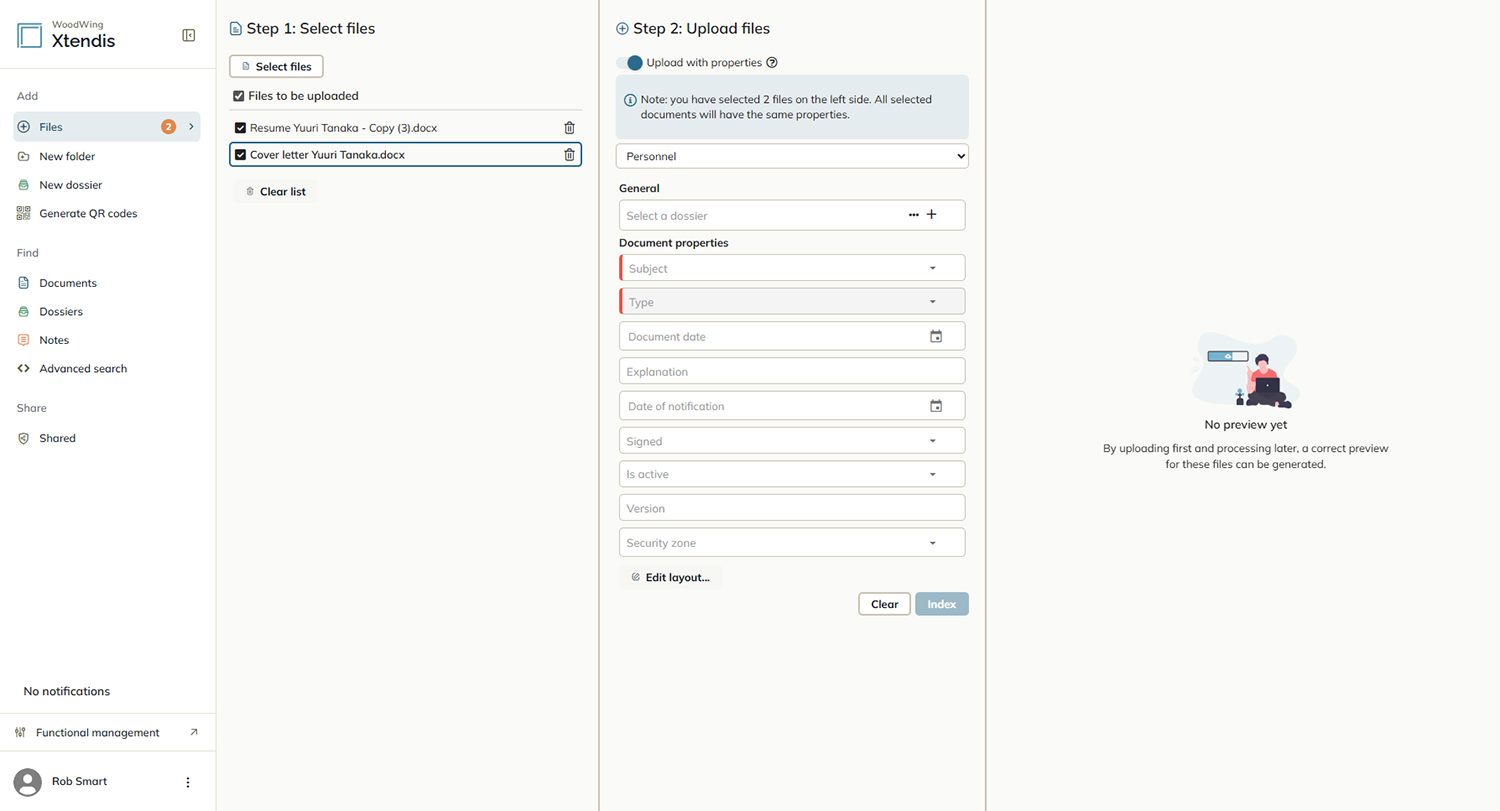The height and width of the screenshot is (811, 1500).
Task: Browse dossiers with the three-dots icon
Action: [914, 215]
